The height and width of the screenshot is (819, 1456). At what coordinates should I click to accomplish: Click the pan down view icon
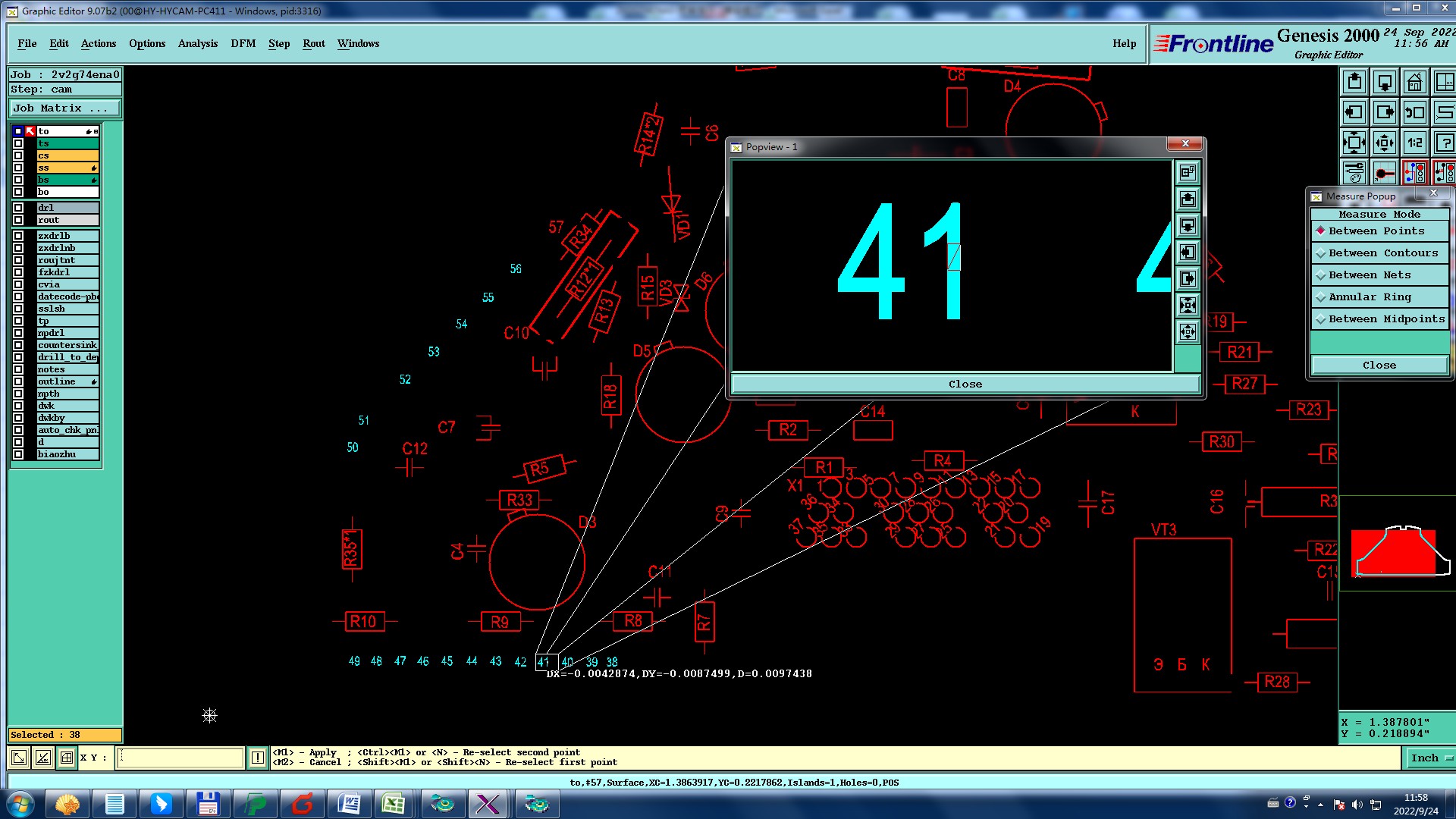pos(1385,82)
